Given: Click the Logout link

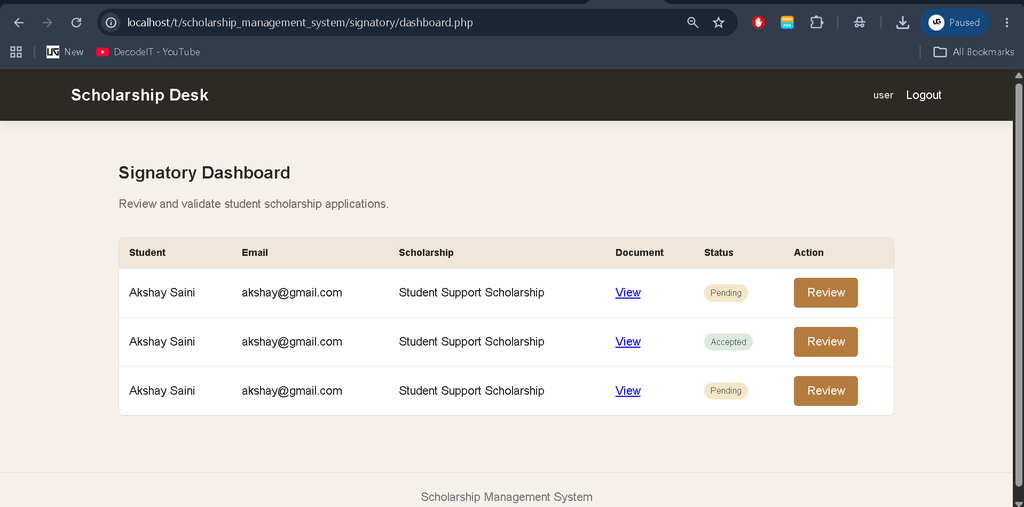Looking at the screenshot, I should coord(923,95).
